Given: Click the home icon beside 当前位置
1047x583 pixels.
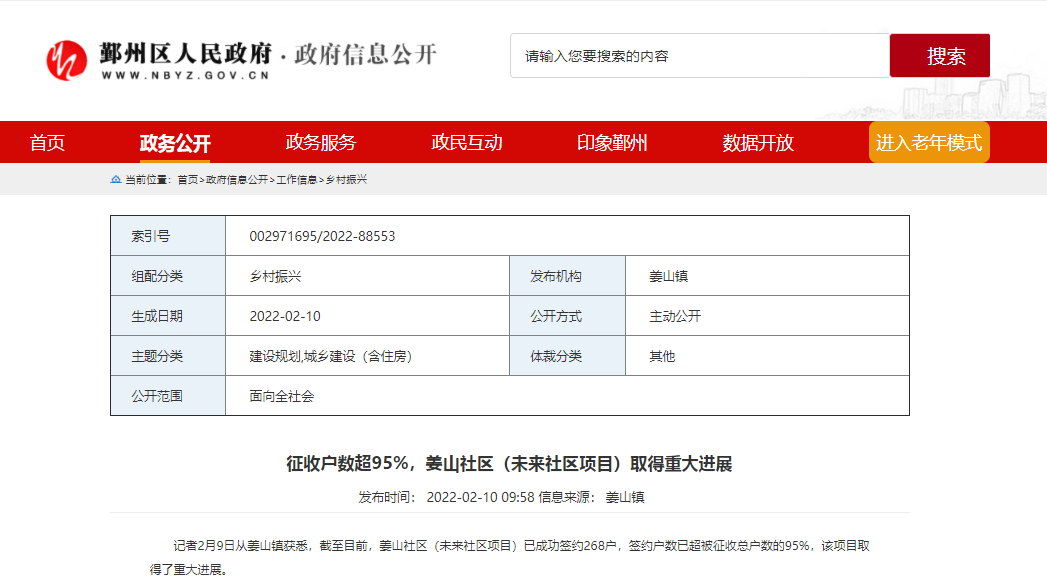Looking at the screenshot, I should coord(116,180).
